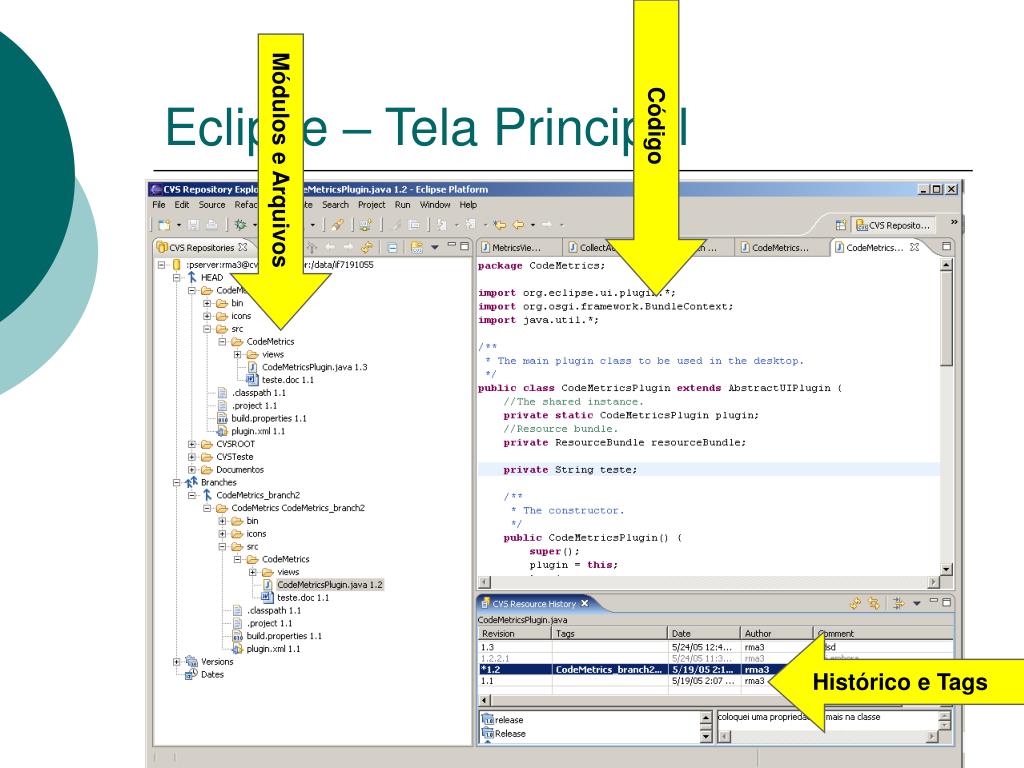This screenshot has height=768, width=1024.
Task: Collapse the Branches node
Action: pos(176,483)
